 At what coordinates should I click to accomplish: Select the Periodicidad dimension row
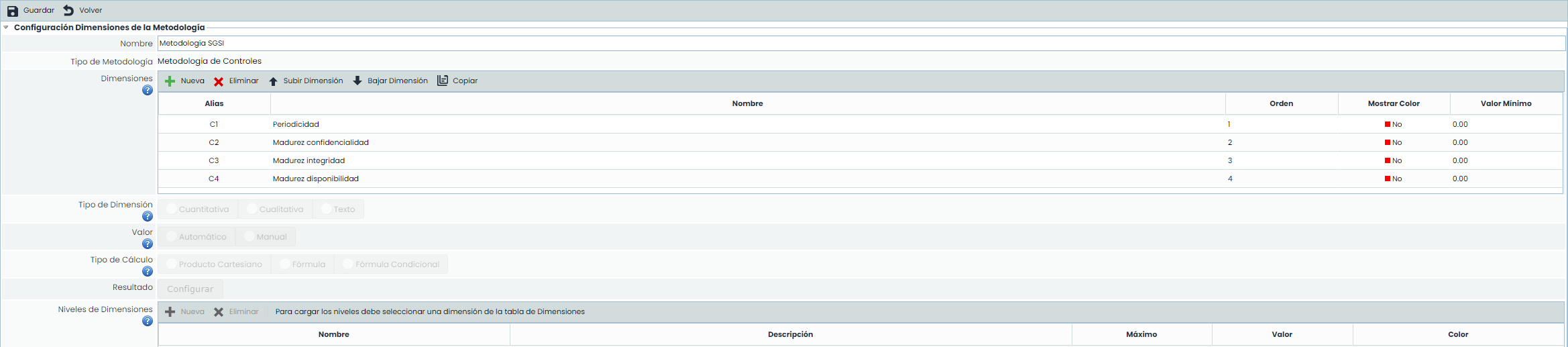(x=296, y=124)
